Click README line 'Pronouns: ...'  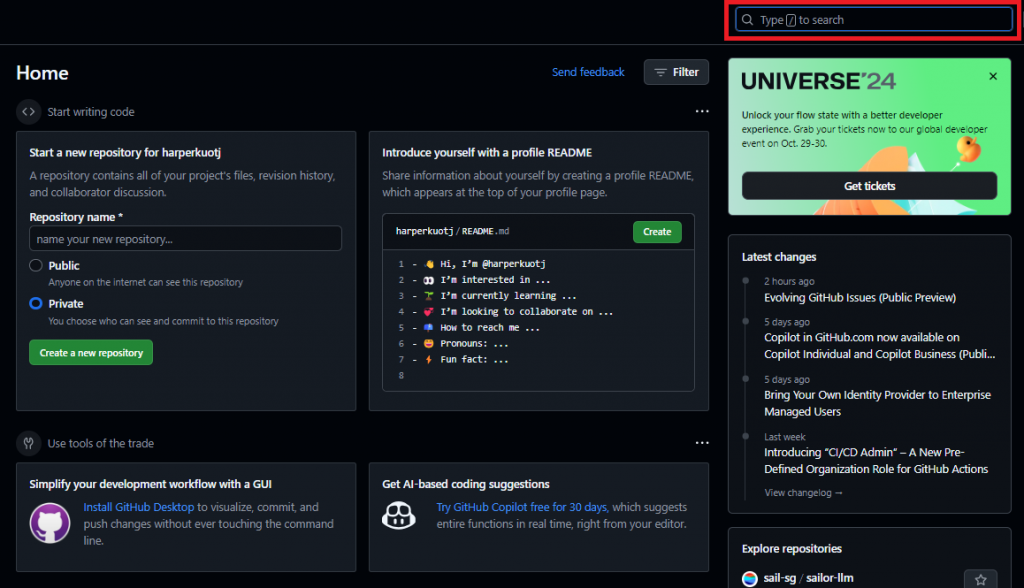pyautogui.click(x=474, y=343)
